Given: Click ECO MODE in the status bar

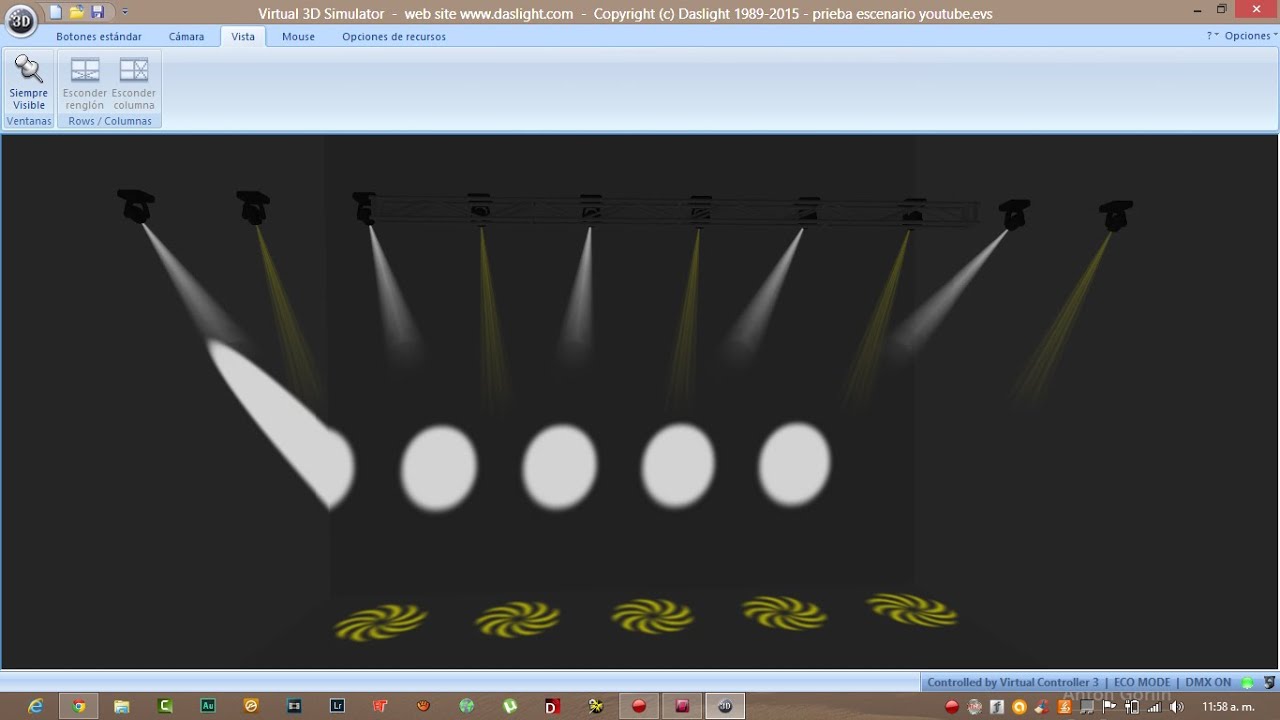Looking at the screenshot, I should coord(1141,682).
